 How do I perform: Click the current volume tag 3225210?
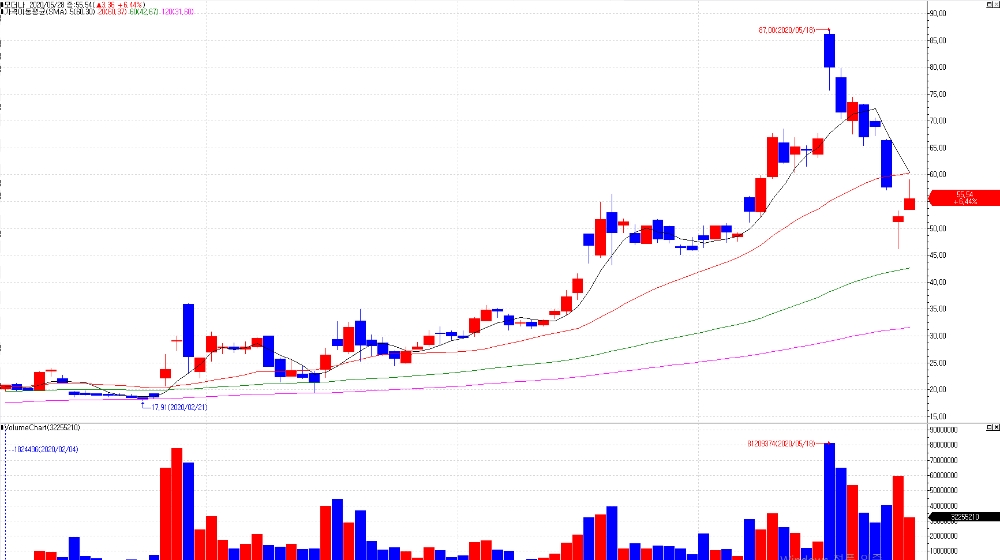tap(965, 517)
